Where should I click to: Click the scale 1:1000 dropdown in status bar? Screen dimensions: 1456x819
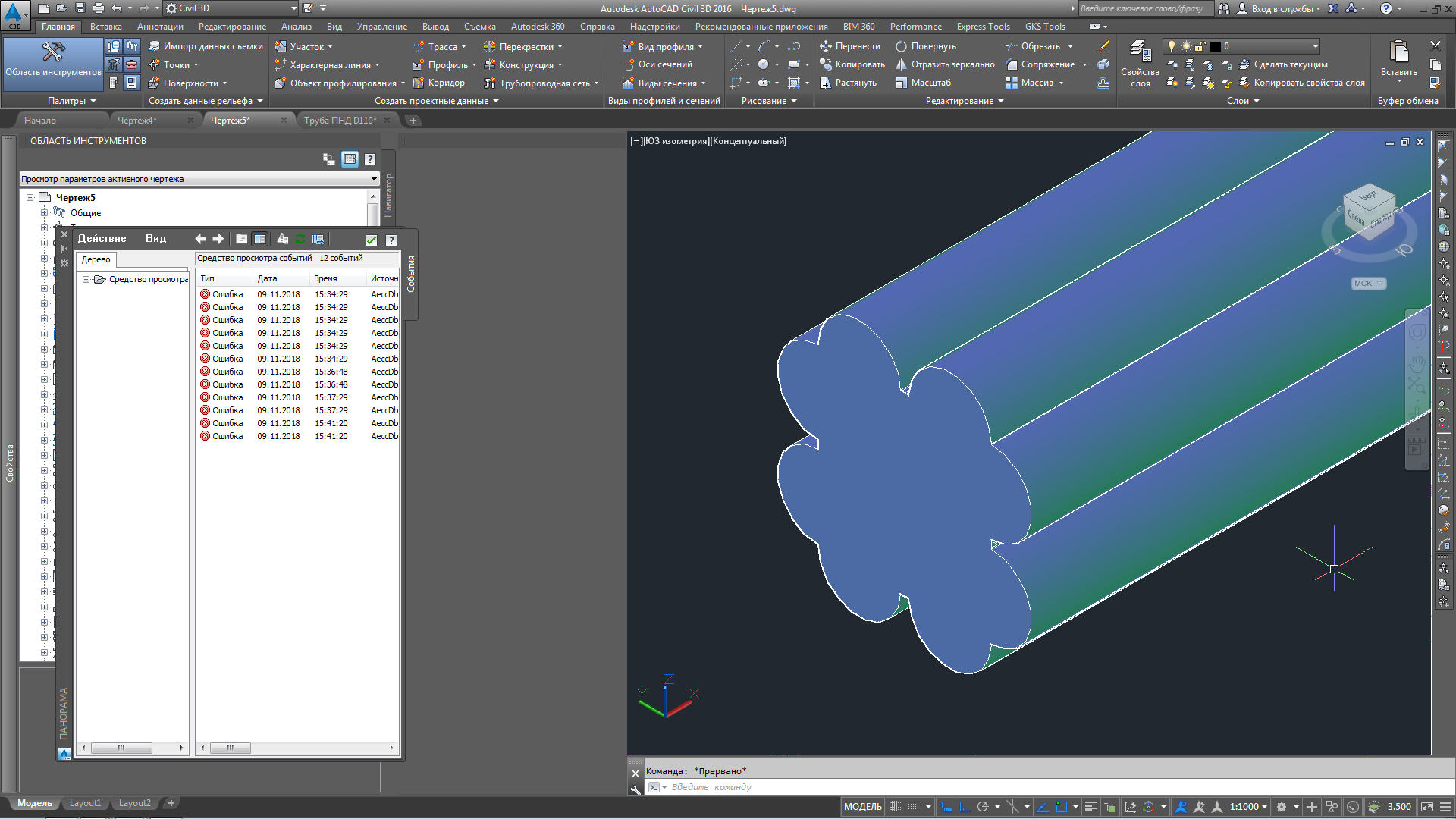click(1252, 805)
